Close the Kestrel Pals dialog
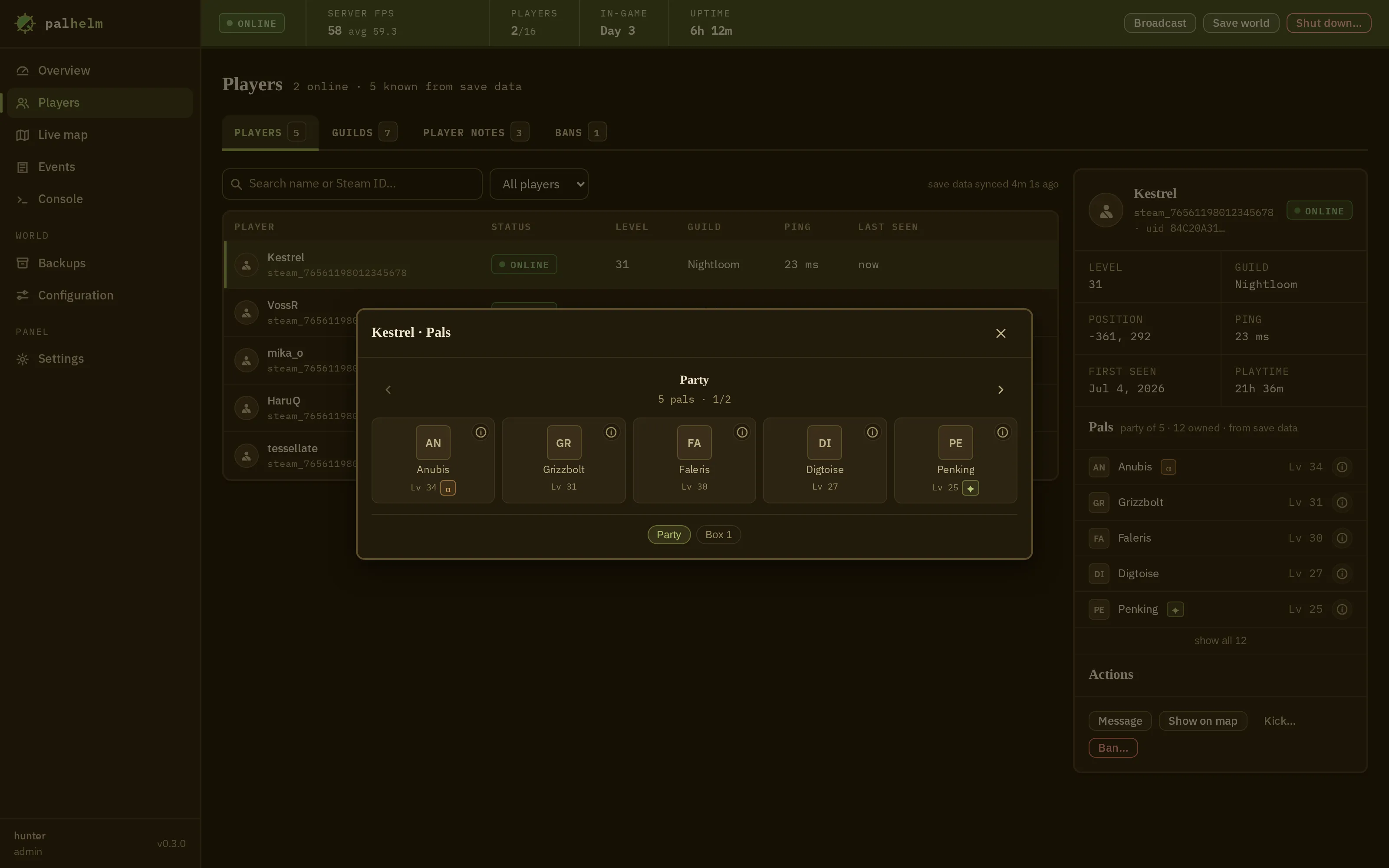 pos(1001,334)
